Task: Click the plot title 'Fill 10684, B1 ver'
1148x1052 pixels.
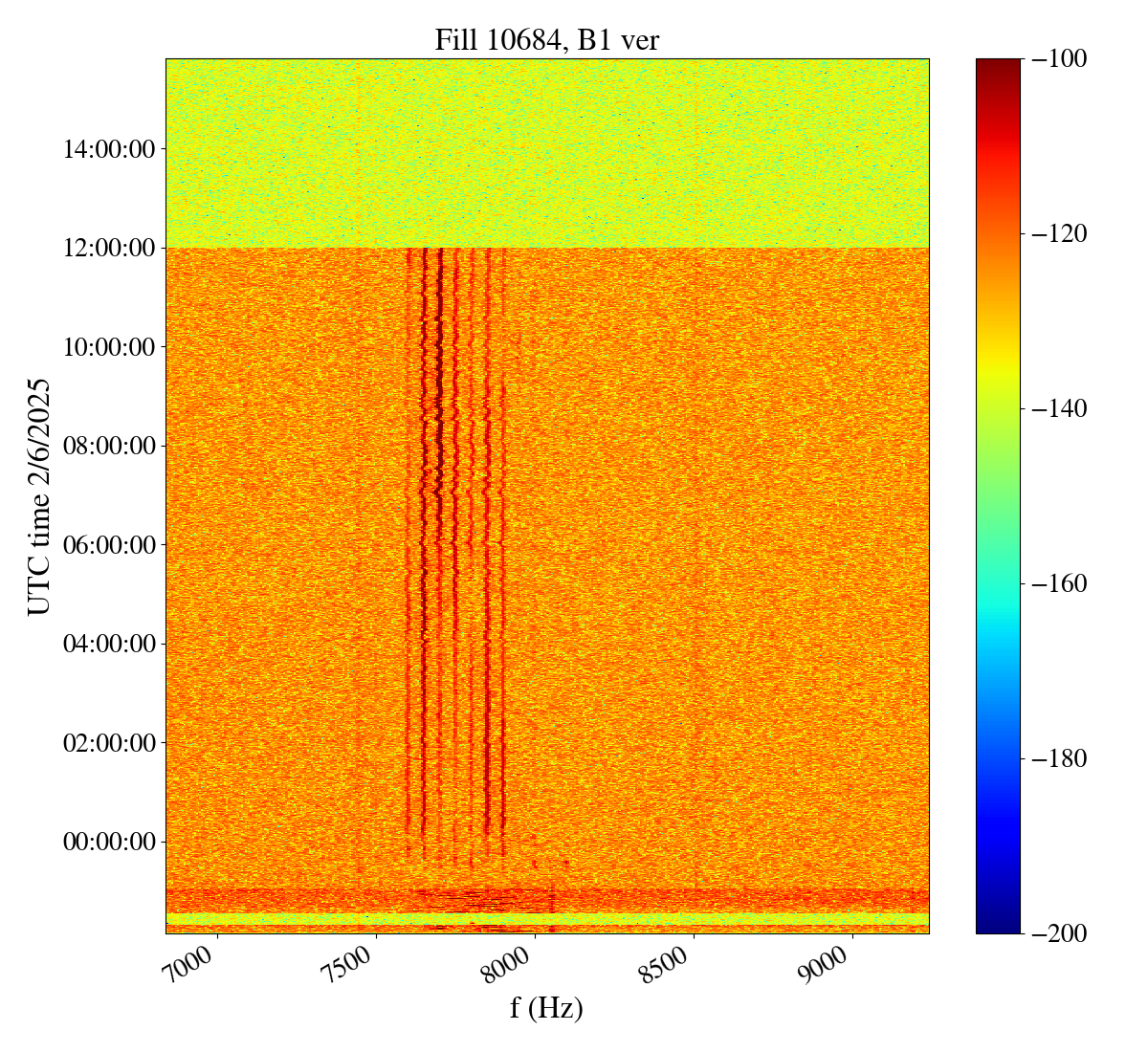Action: (546, 39)
